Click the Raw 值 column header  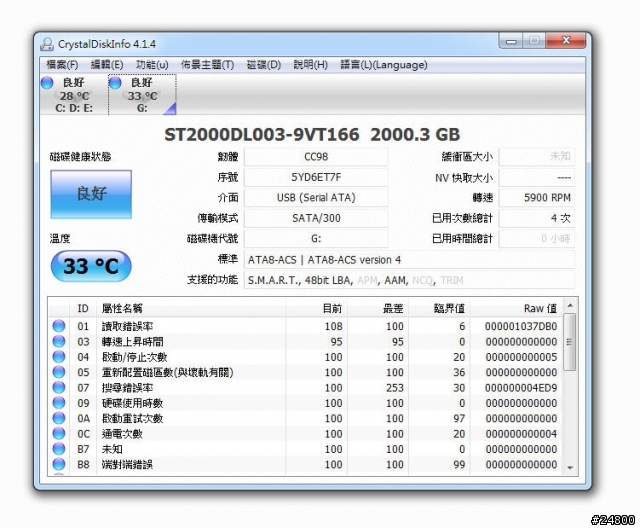click(x=516, y=308)
